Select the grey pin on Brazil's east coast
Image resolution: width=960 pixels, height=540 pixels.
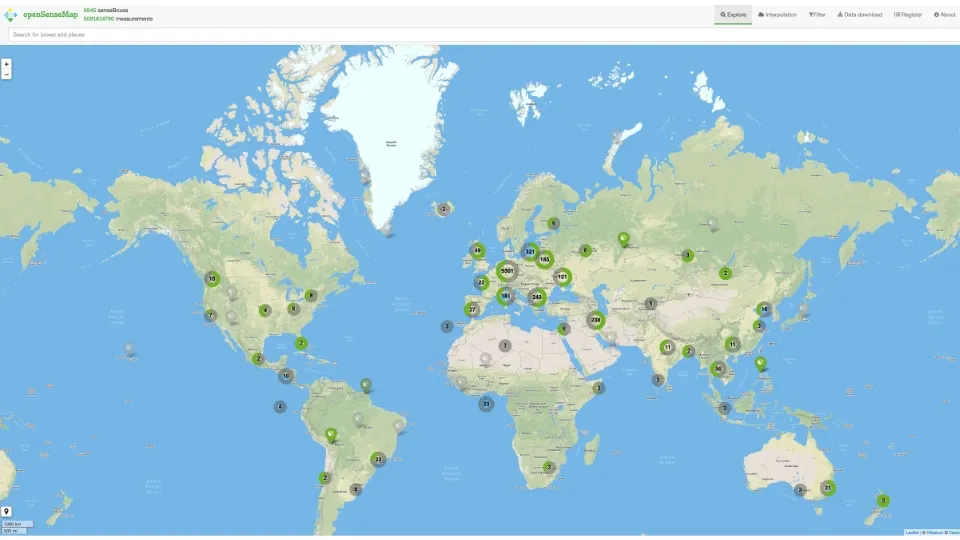point(399,426)
